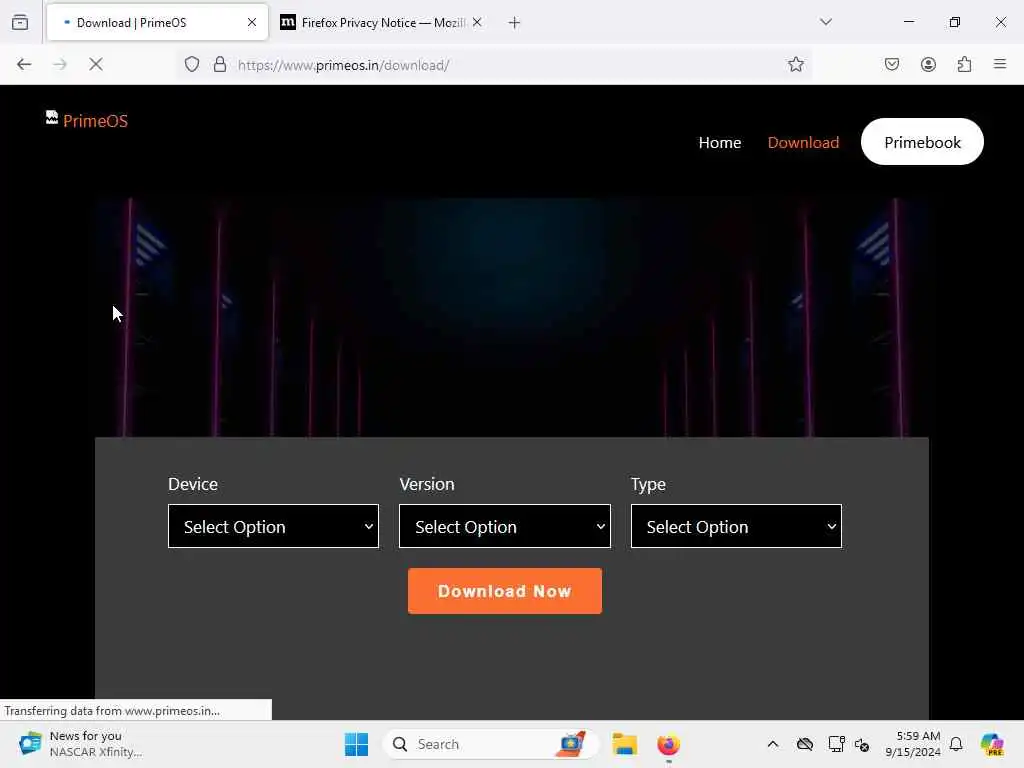The height and width of the screenshot is (768, 1024).
Task: Go back to previous page
Action: point(24,64)
